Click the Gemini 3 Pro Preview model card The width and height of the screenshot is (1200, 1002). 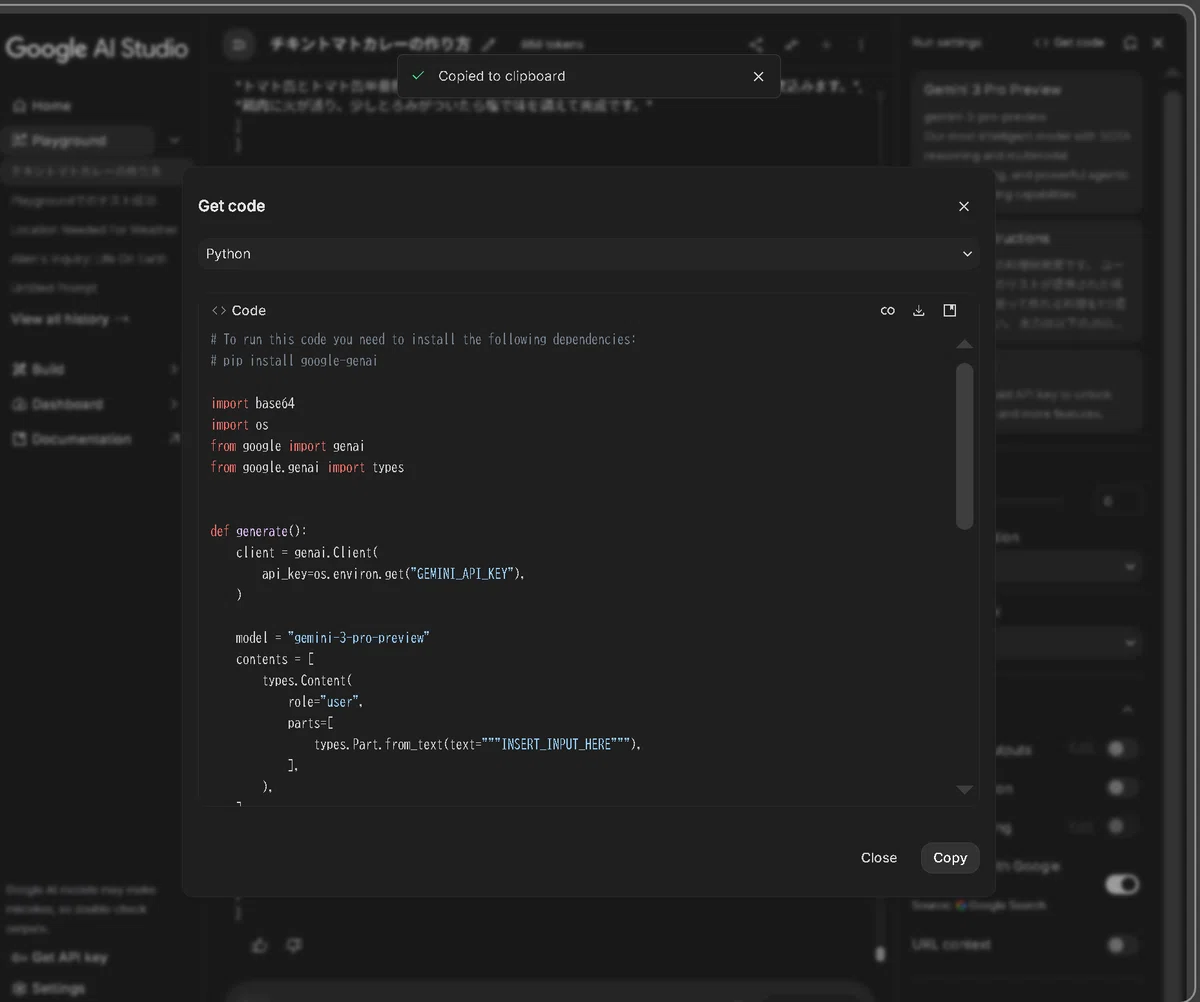pos(1027,142)
